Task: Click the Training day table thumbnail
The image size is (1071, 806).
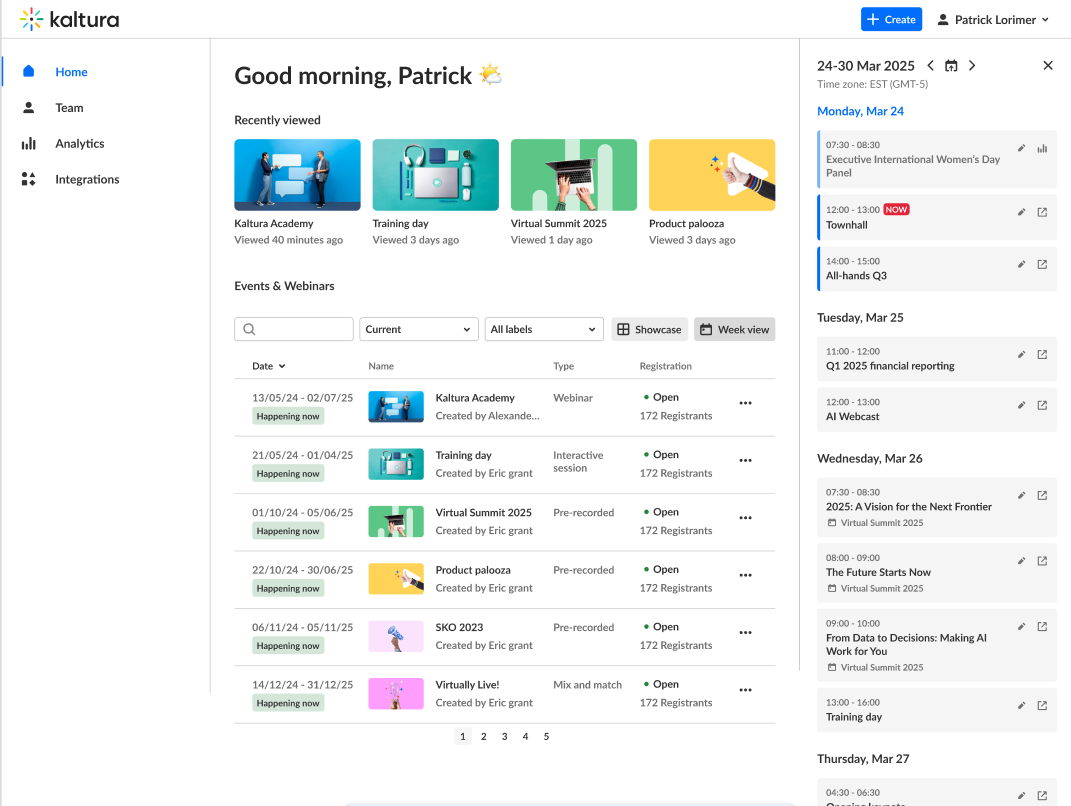Action: 396,464
